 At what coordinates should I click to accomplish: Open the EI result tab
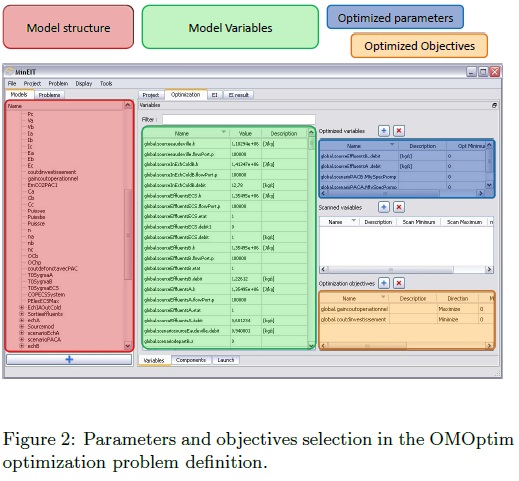(239, 95)
